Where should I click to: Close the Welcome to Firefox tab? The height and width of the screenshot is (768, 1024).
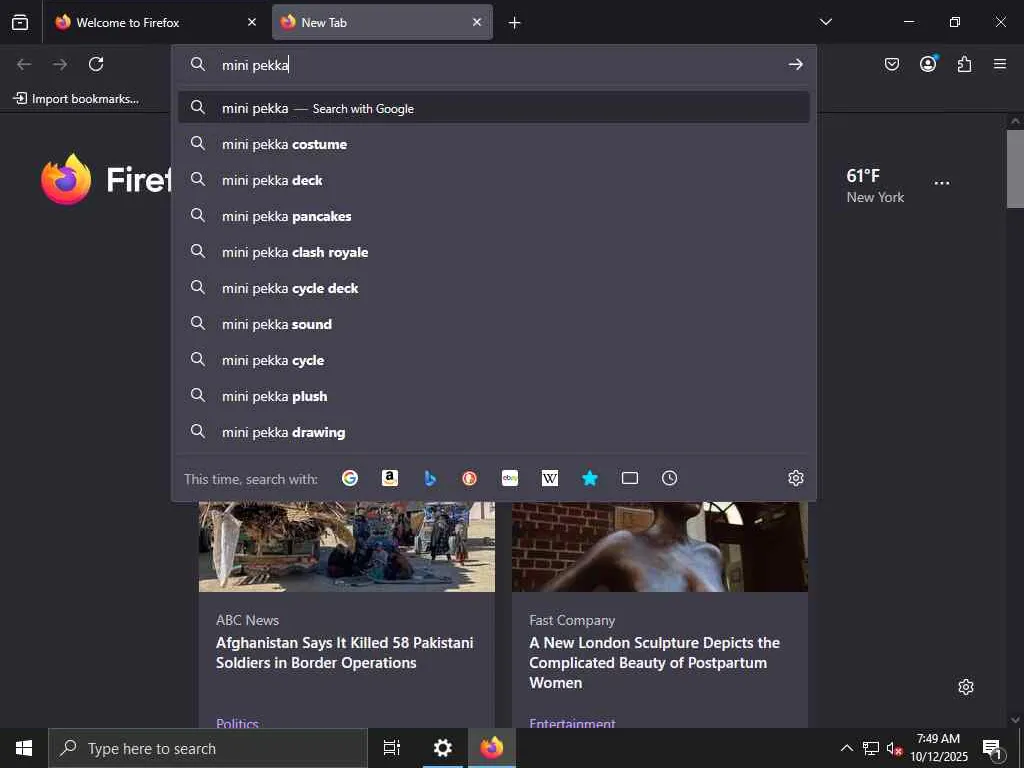[252, 22]
